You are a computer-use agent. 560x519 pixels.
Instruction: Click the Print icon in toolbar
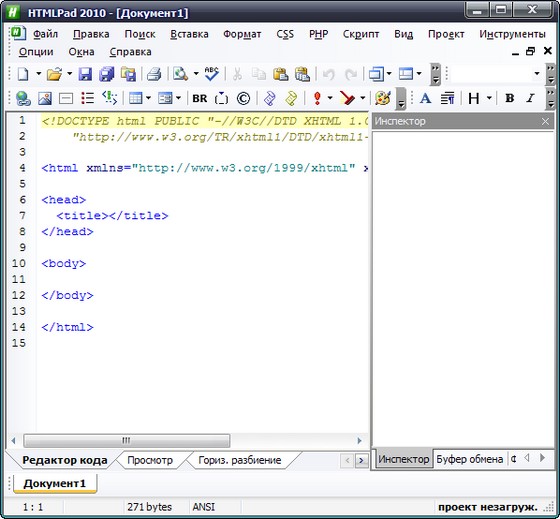[x=154, y=74]
